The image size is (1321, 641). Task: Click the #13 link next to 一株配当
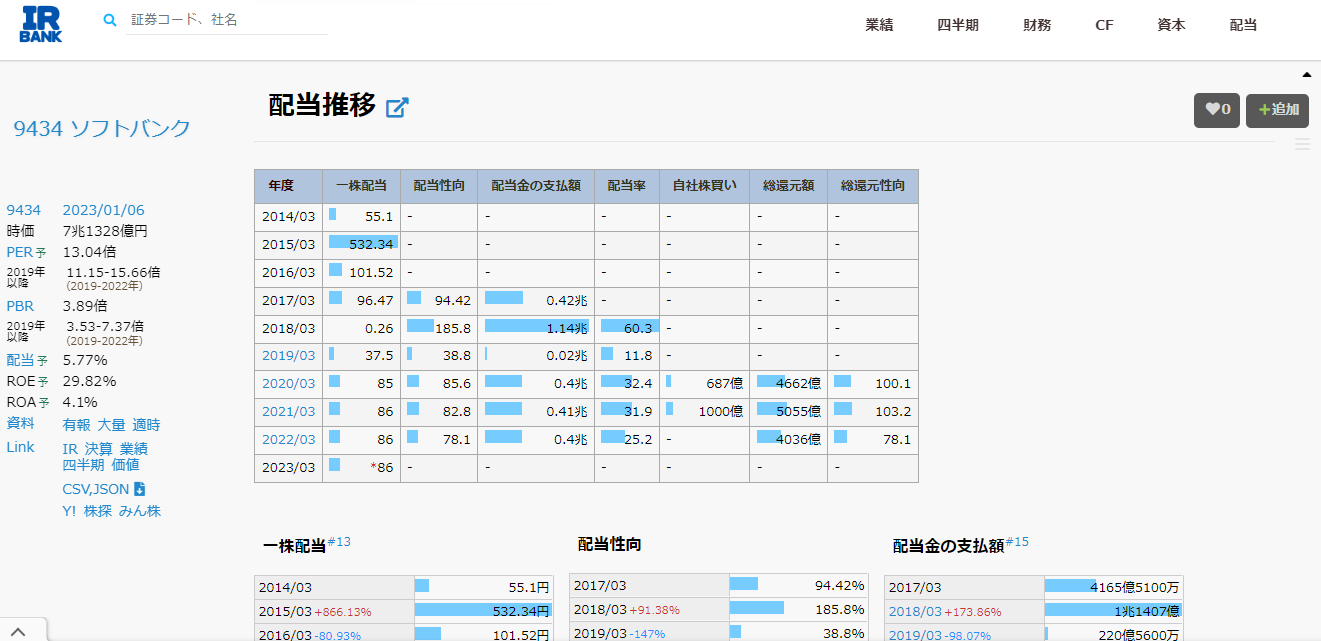(x=339, y=542)
